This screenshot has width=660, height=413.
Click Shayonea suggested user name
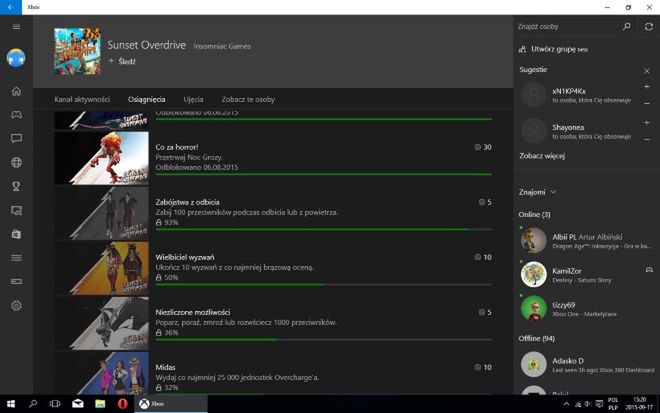[x=568, y=127]
